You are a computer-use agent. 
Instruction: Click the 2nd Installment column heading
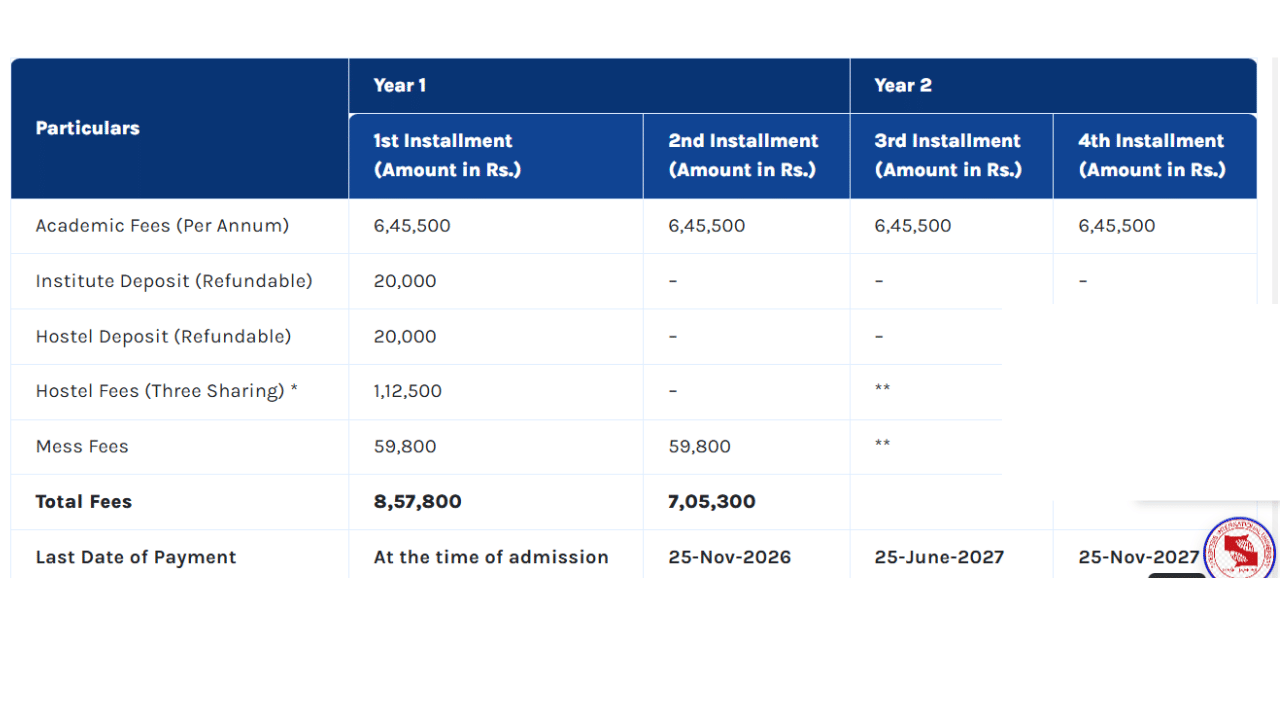click(x=743, y=155)
